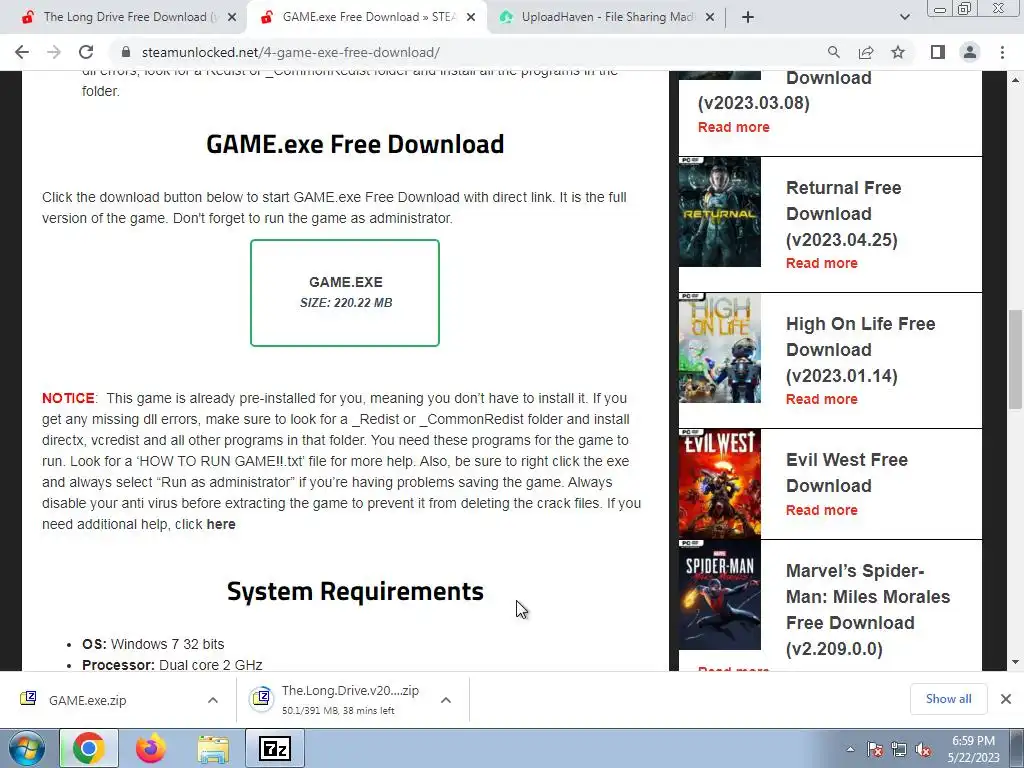This screenshot has height=768, width=1024.
Task: Expand options for GAME.exe.zip download
Action: click(x=213, y=700)
